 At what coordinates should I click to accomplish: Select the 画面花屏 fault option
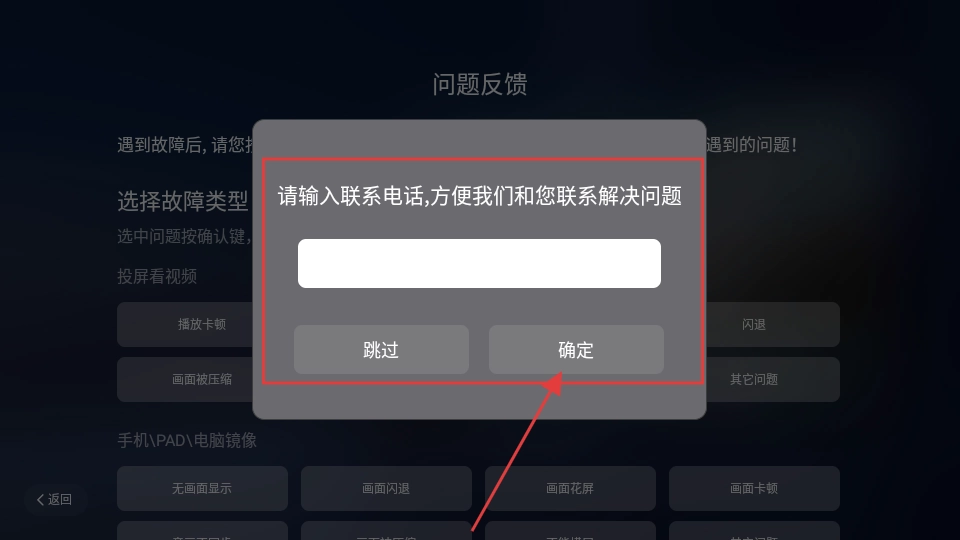click(x=571, y=489)
